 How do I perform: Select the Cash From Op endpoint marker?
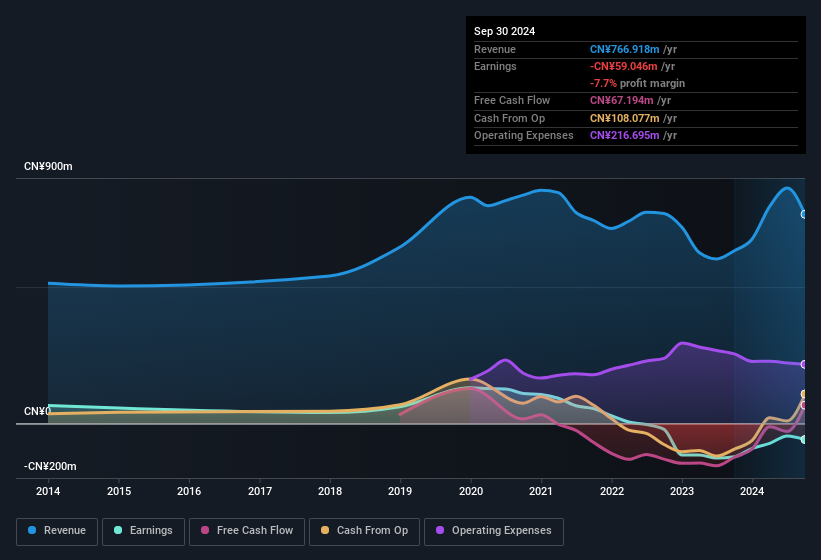(x=804, y=394)
